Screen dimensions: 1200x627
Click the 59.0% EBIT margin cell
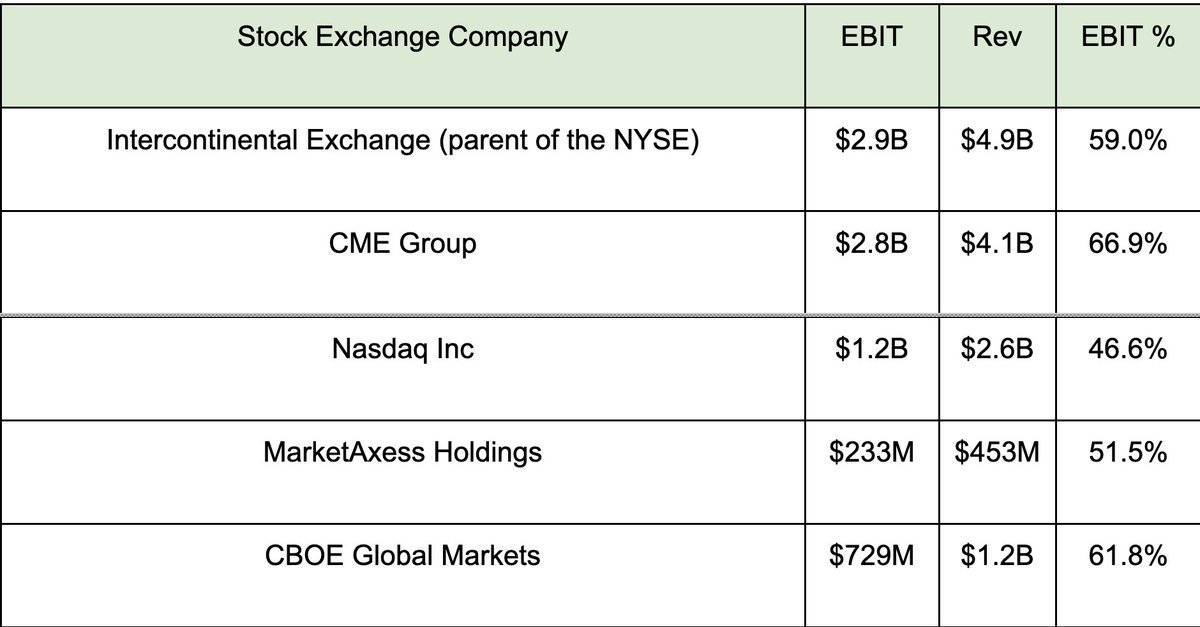[1128, 141]
